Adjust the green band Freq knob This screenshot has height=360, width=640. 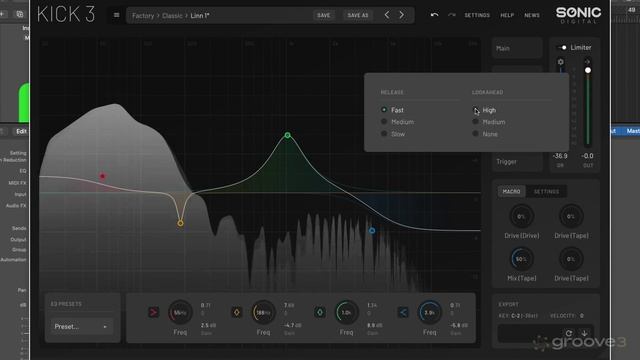tap(347, 313)
